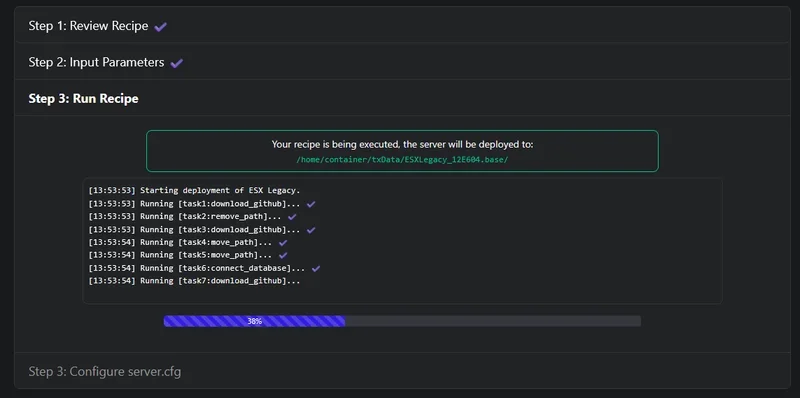The width and height of the screenshot is (800, 398).
Task: Select the task7:download_github log line
Action: [194, 281]
